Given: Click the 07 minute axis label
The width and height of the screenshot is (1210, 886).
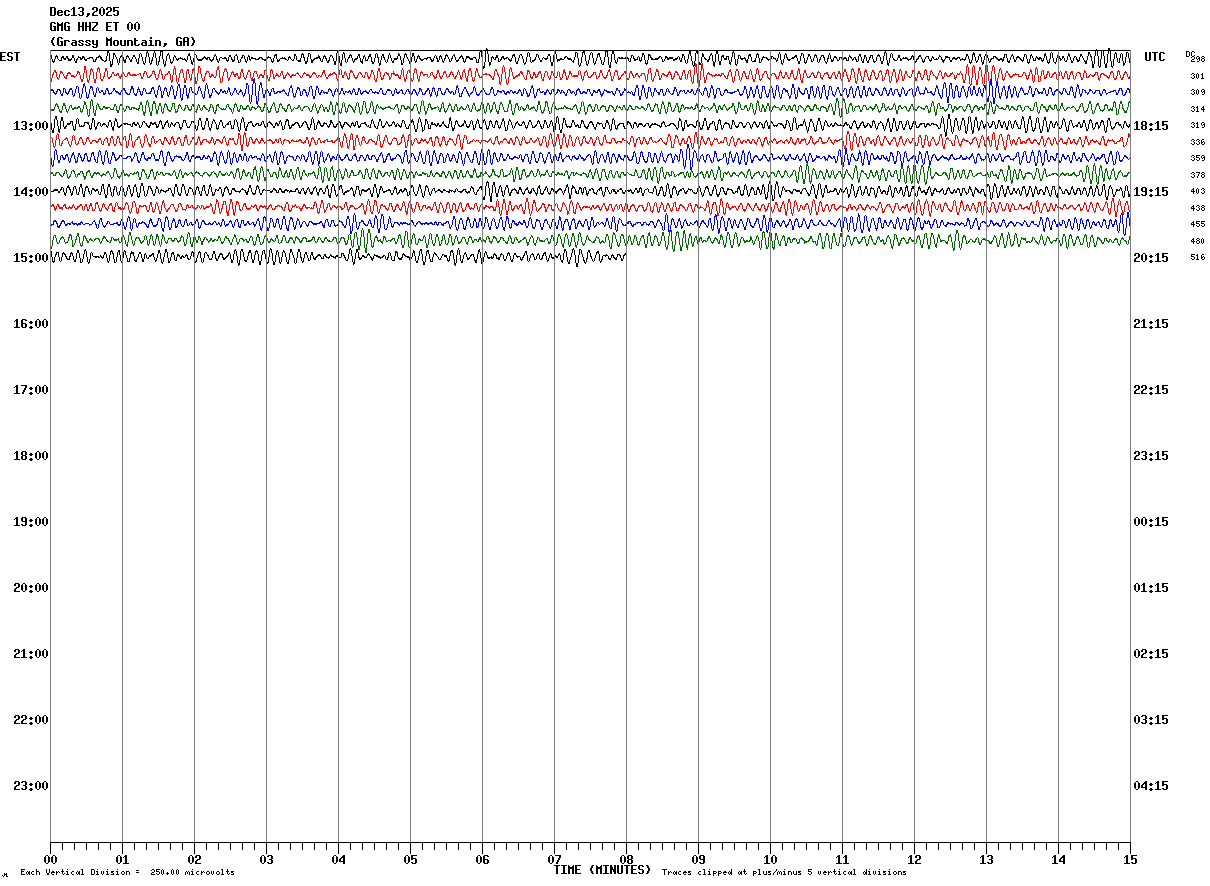Looking at the screenshot, I should coord(555,860).
